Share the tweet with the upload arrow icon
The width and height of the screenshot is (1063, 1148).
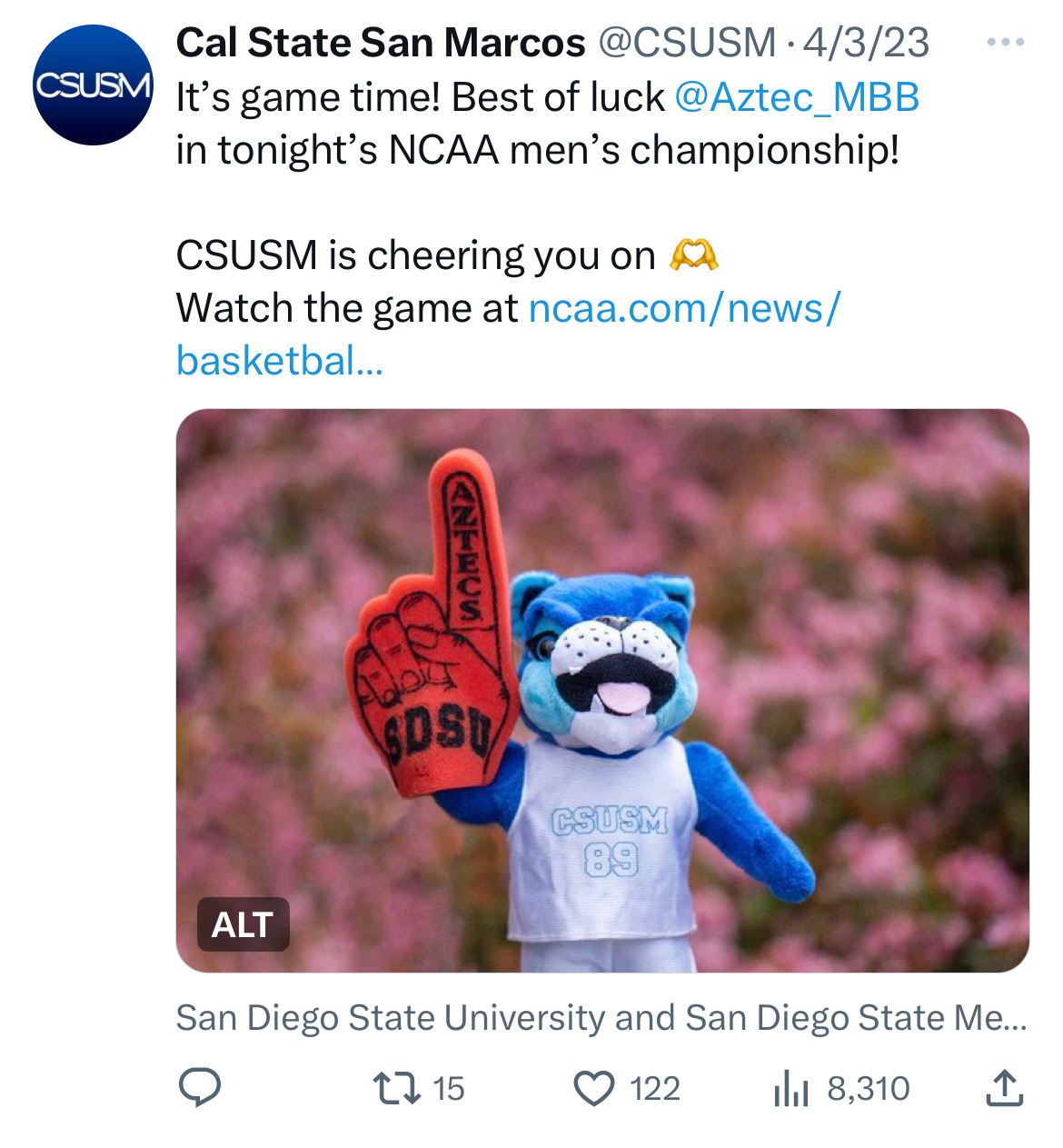coord(1005,1088)
